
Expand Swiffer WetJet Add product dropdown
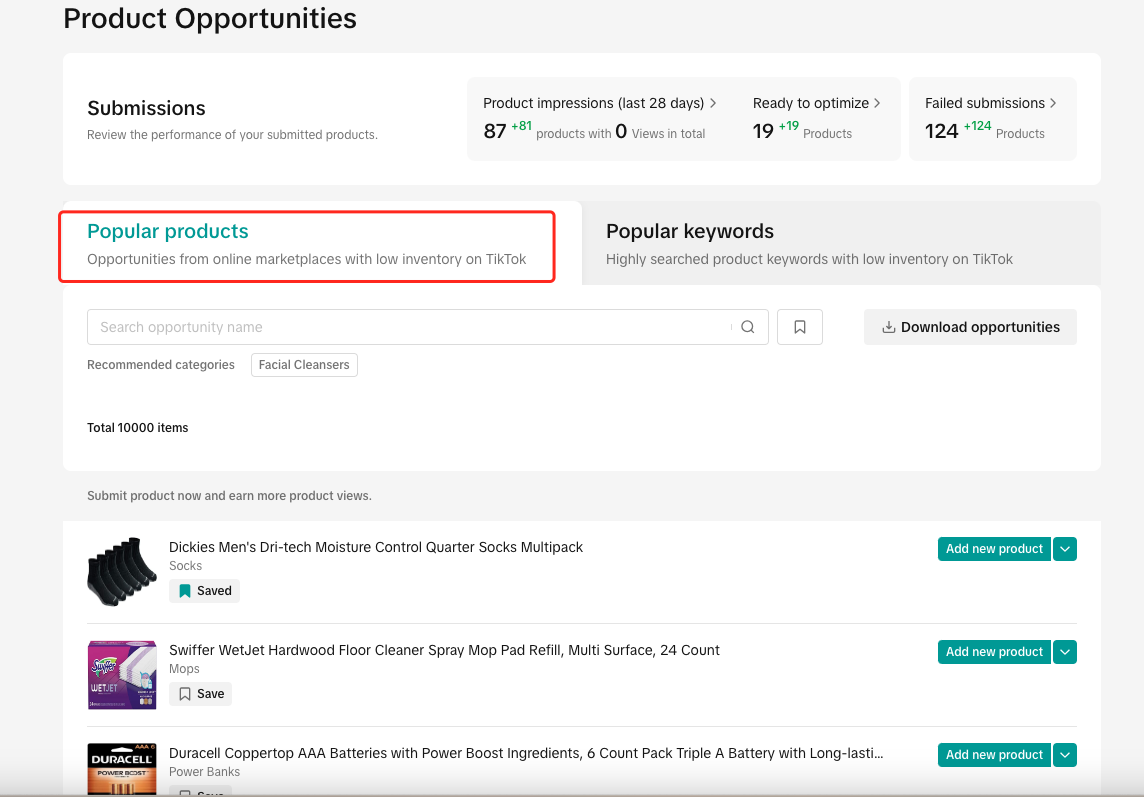[x=1065, y=652]
